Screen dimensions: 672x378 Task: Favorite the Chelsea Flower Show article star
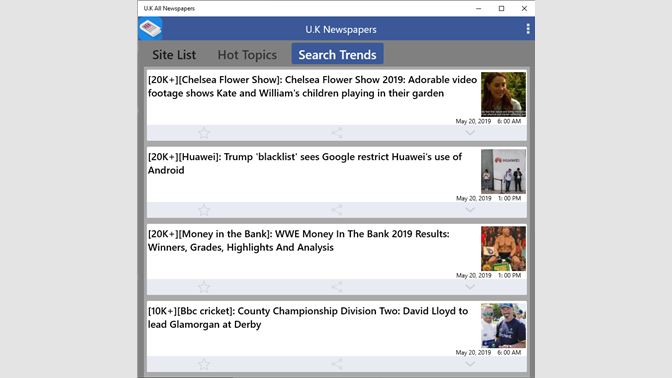click(x=204, y=133)
